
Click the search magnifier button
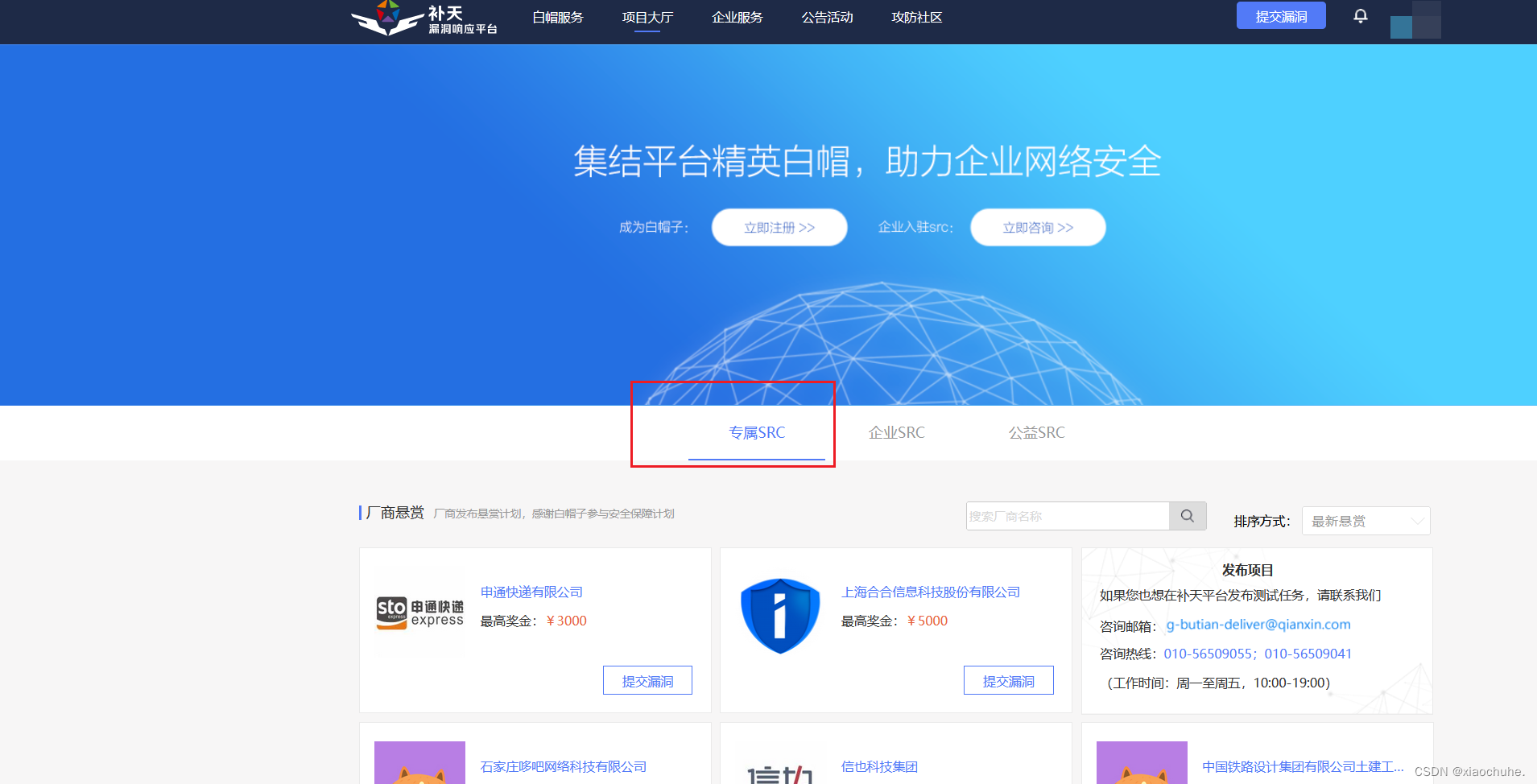click(x=1187, y=516)
